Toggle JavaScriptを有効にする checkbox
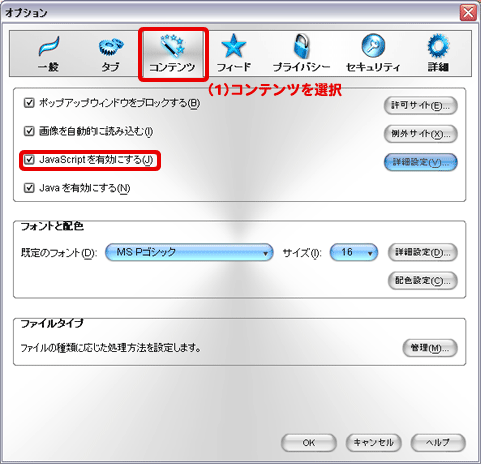481x464 pixels. 29,160
